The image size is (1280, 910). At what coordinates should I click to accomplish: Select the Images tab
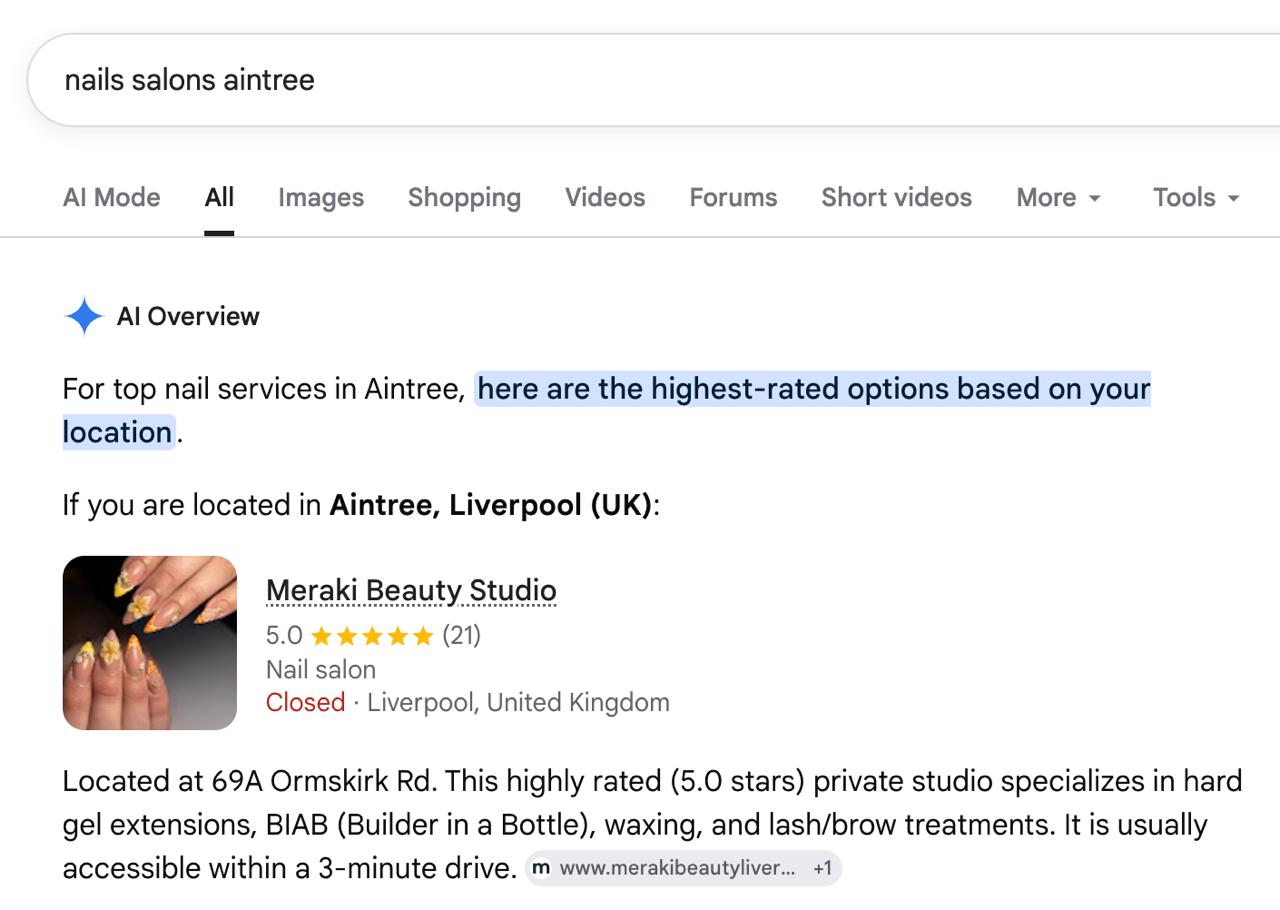pyautogui.click(x=321, y=197)
